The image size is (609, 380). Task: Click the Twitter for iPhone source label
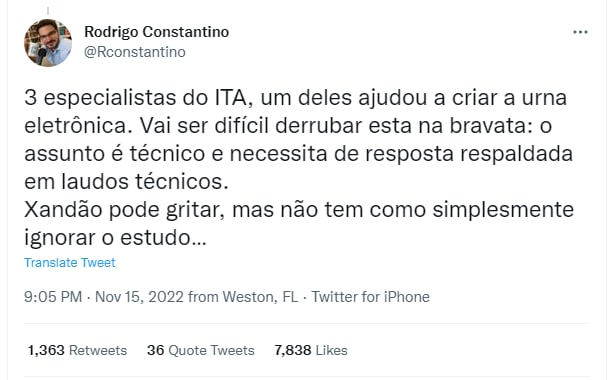click(371, 297)
